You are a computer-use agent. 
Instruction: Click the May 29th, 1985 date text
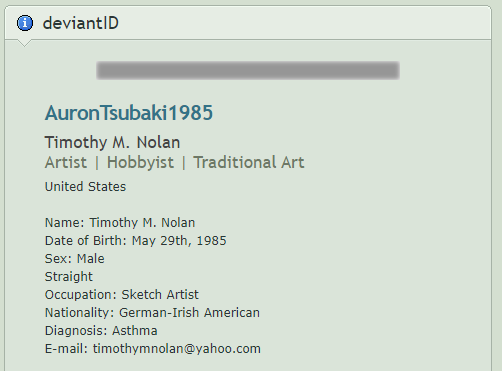pos(179,241)
